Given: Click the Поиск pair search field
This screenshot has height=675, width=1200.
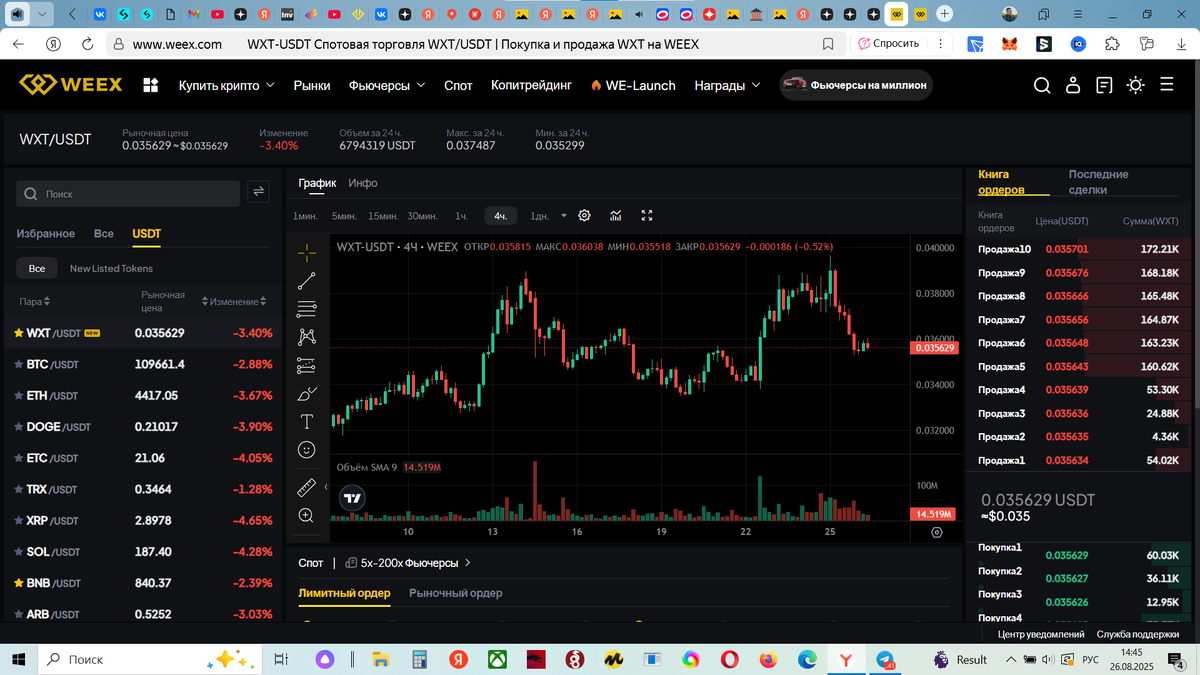Looking at the screenshot, I should coord(128,193).
